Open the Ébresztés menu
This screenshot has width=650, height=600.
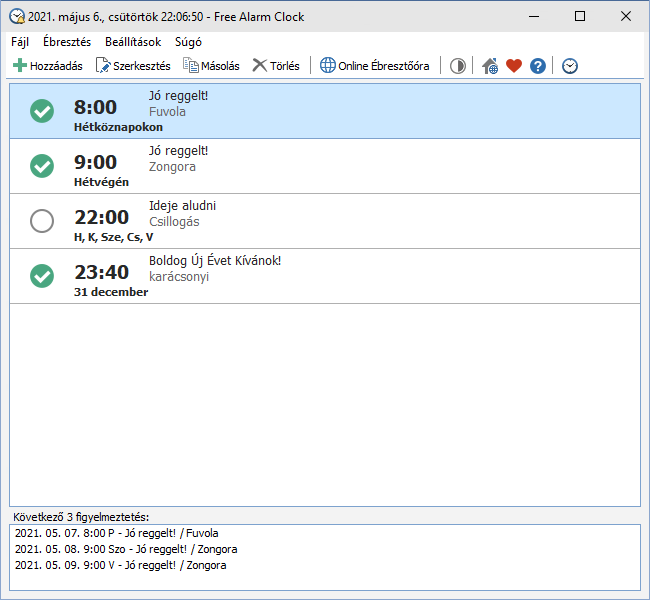[x=67, y=42]
